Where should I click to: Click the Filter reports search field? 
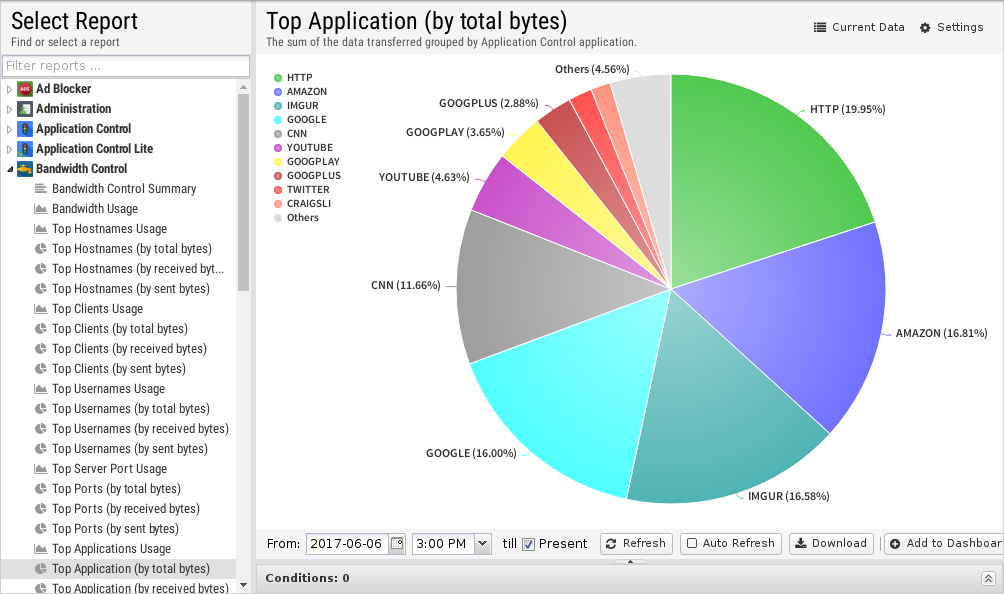[x=126, y=66]
